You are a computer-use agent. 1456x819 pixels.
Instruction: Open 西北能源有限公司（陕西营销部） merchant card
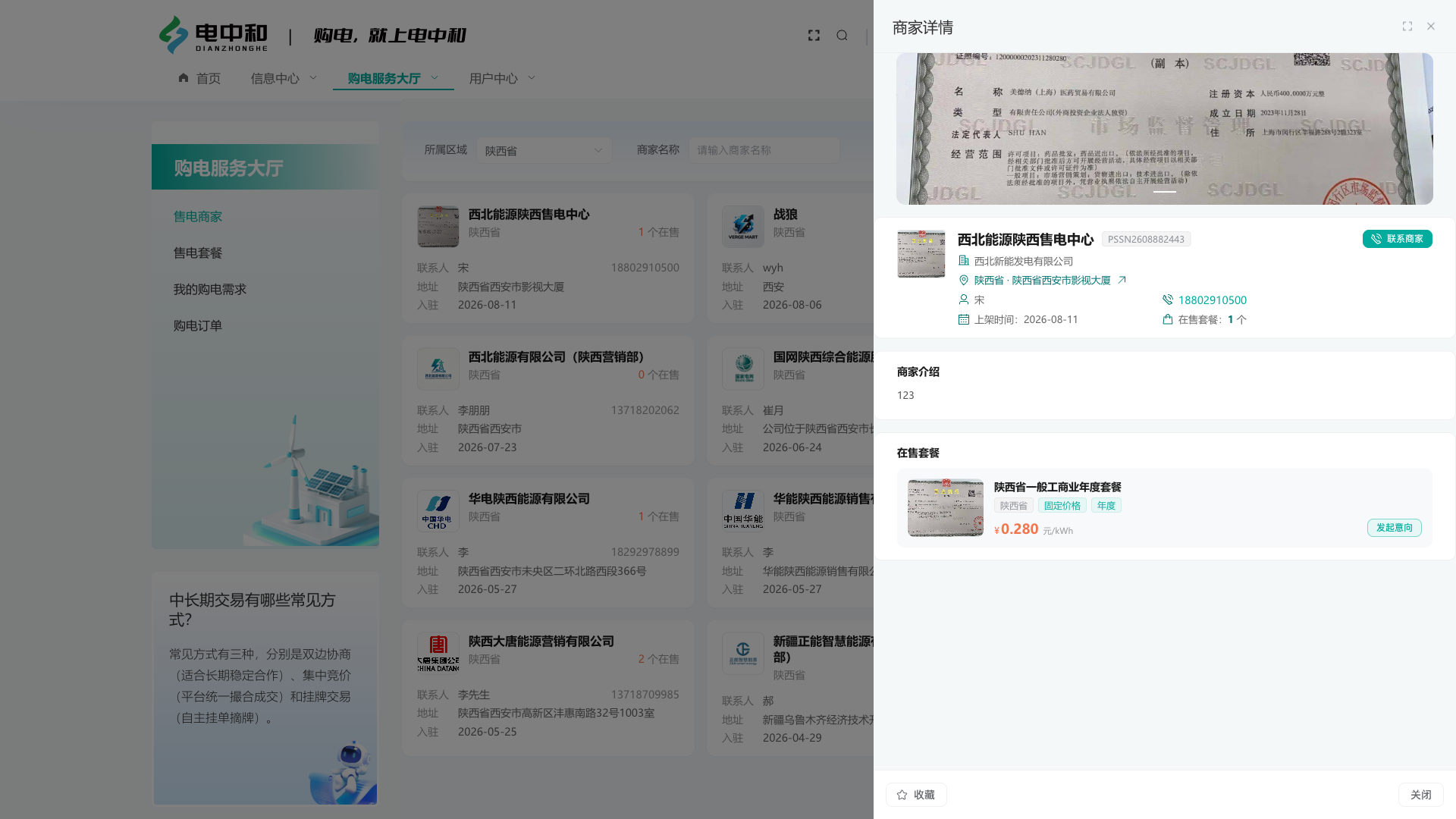click(x=548, y=400)
